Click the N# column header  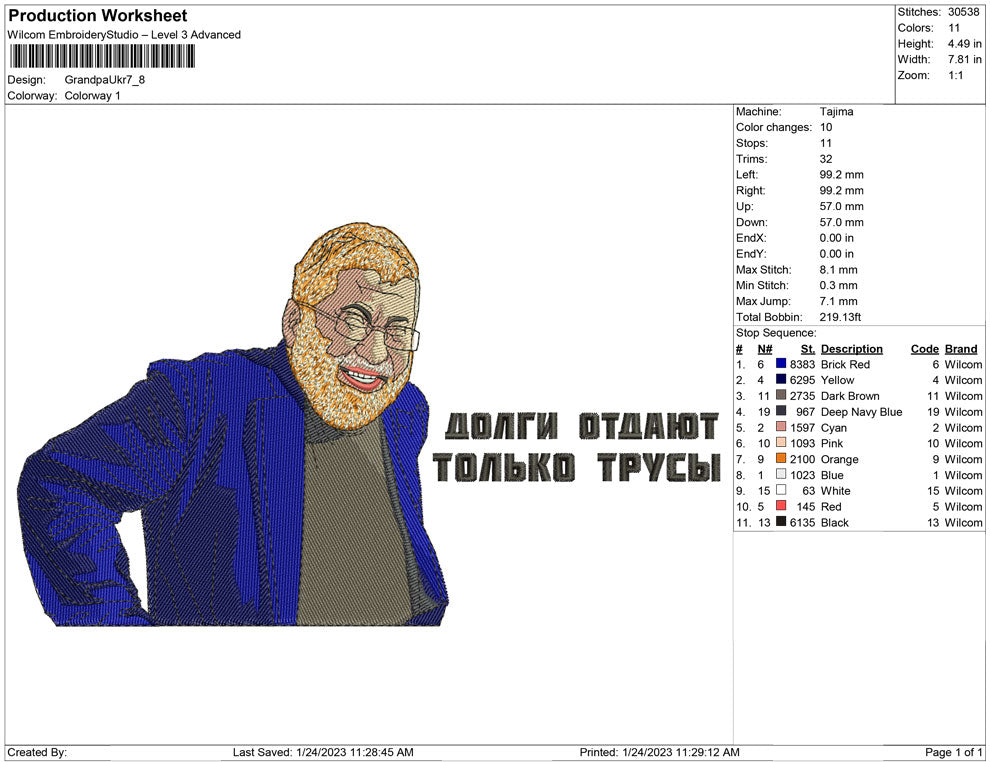tap(764, 349)
